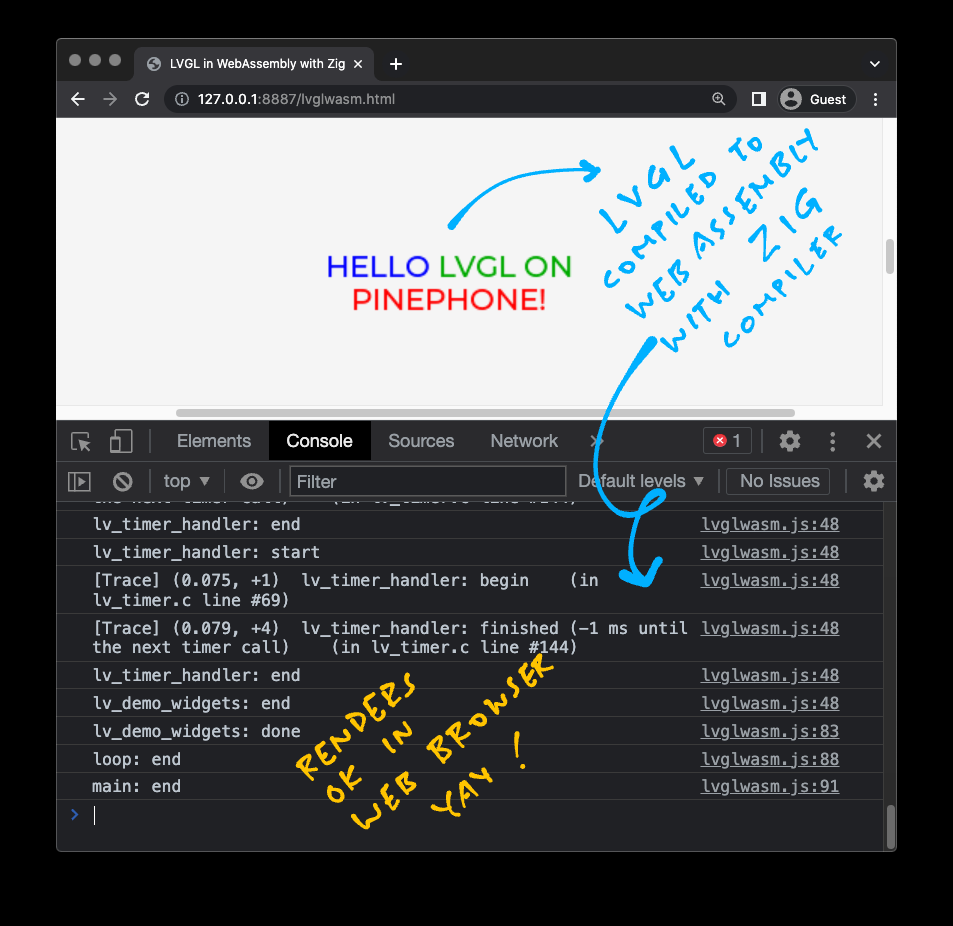Expand the Default levels dropdown
The width and height of the screenshot is (953, 926).
click(x=641, y=481)
